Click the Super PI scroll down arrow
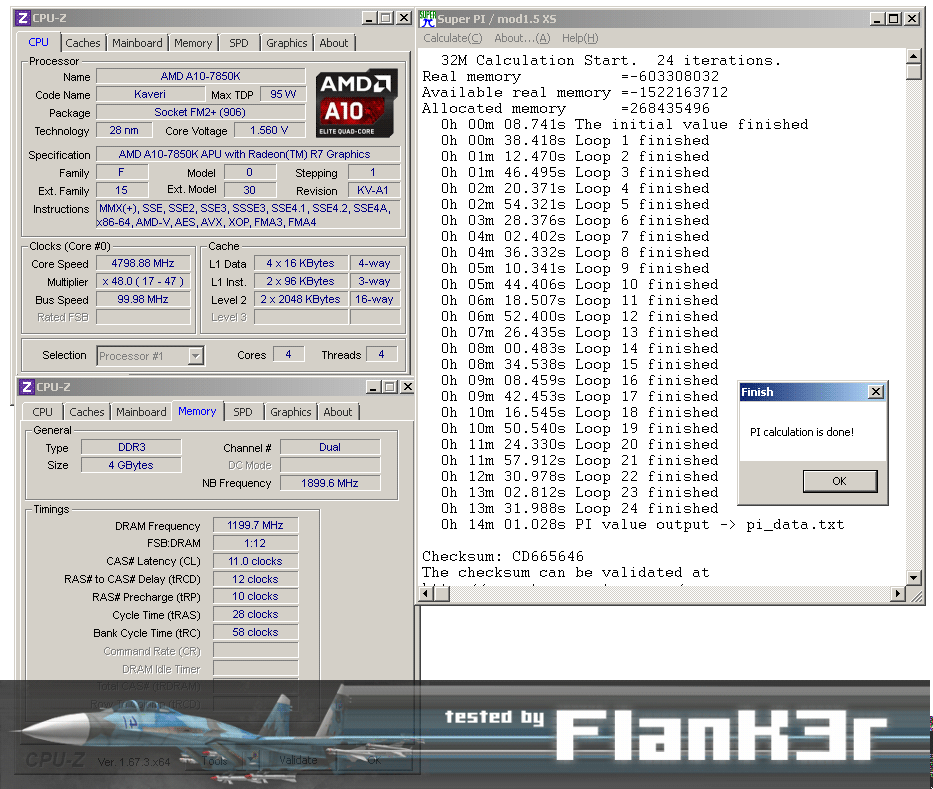The width and height of the screenshot is (933, 789). [913, 577]
